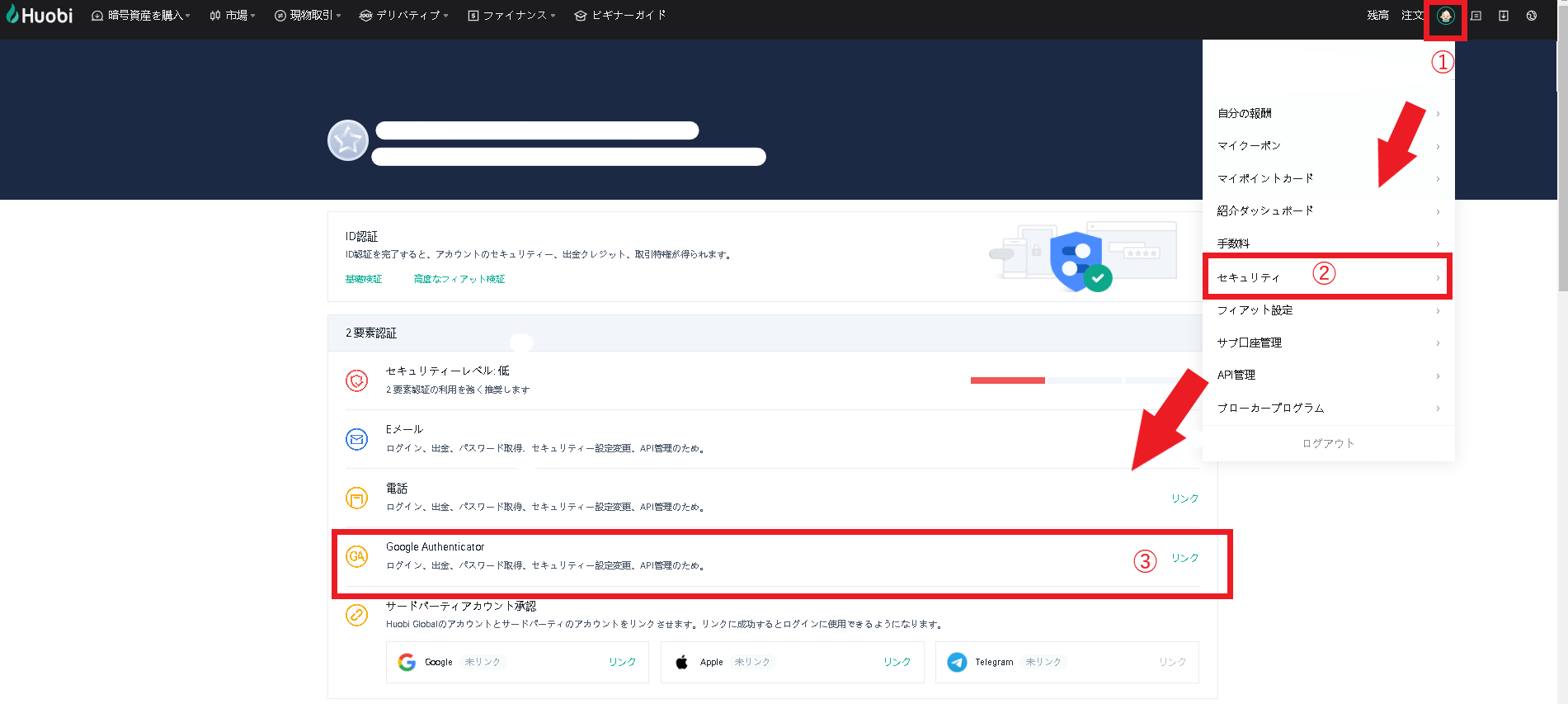This screenshot has width=1568, height=704.
Task: Expand the 市場 dropdown
Action: point(233,16)
